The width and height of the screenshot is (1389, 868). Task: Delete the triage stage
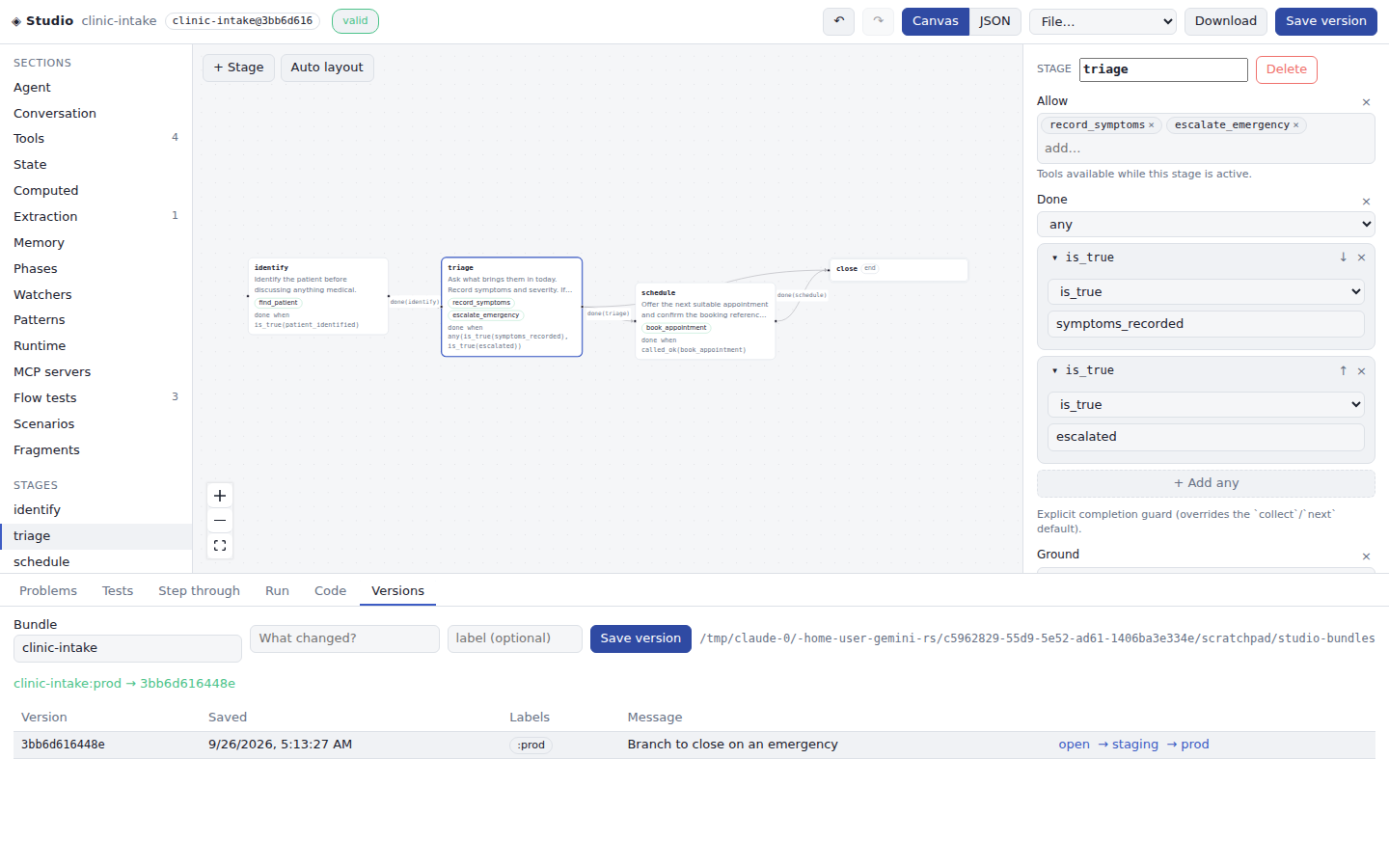coord(1287,69)
